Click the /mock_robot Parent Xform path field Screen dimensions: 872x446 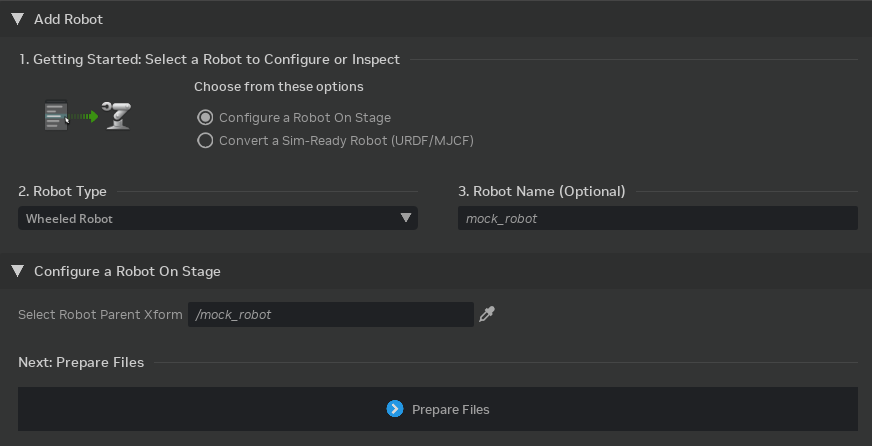click(333, 314)
